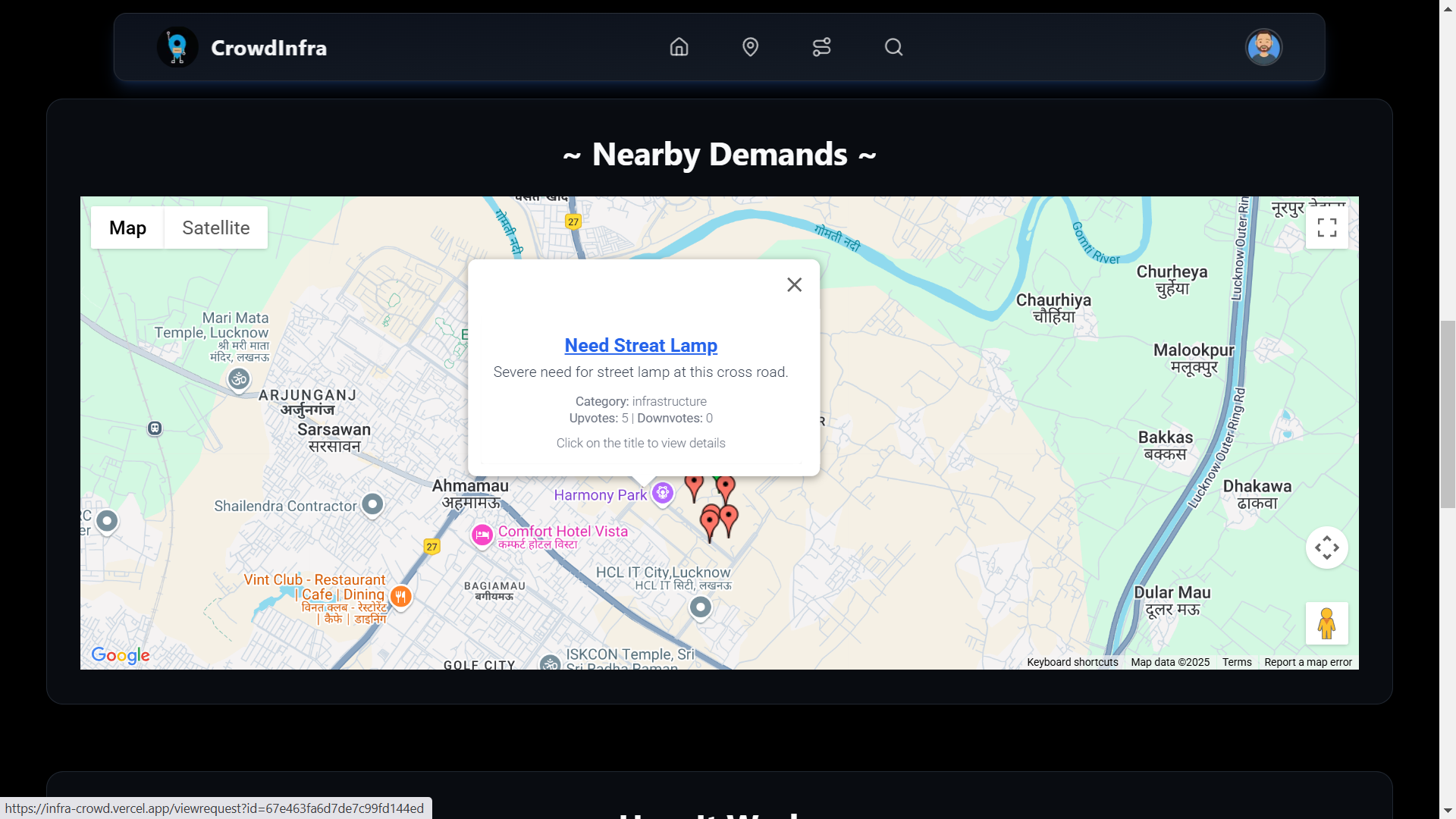
Task: Open the Need Streat Lamp link
Action: pyautogui.click(x=641, y=346)
